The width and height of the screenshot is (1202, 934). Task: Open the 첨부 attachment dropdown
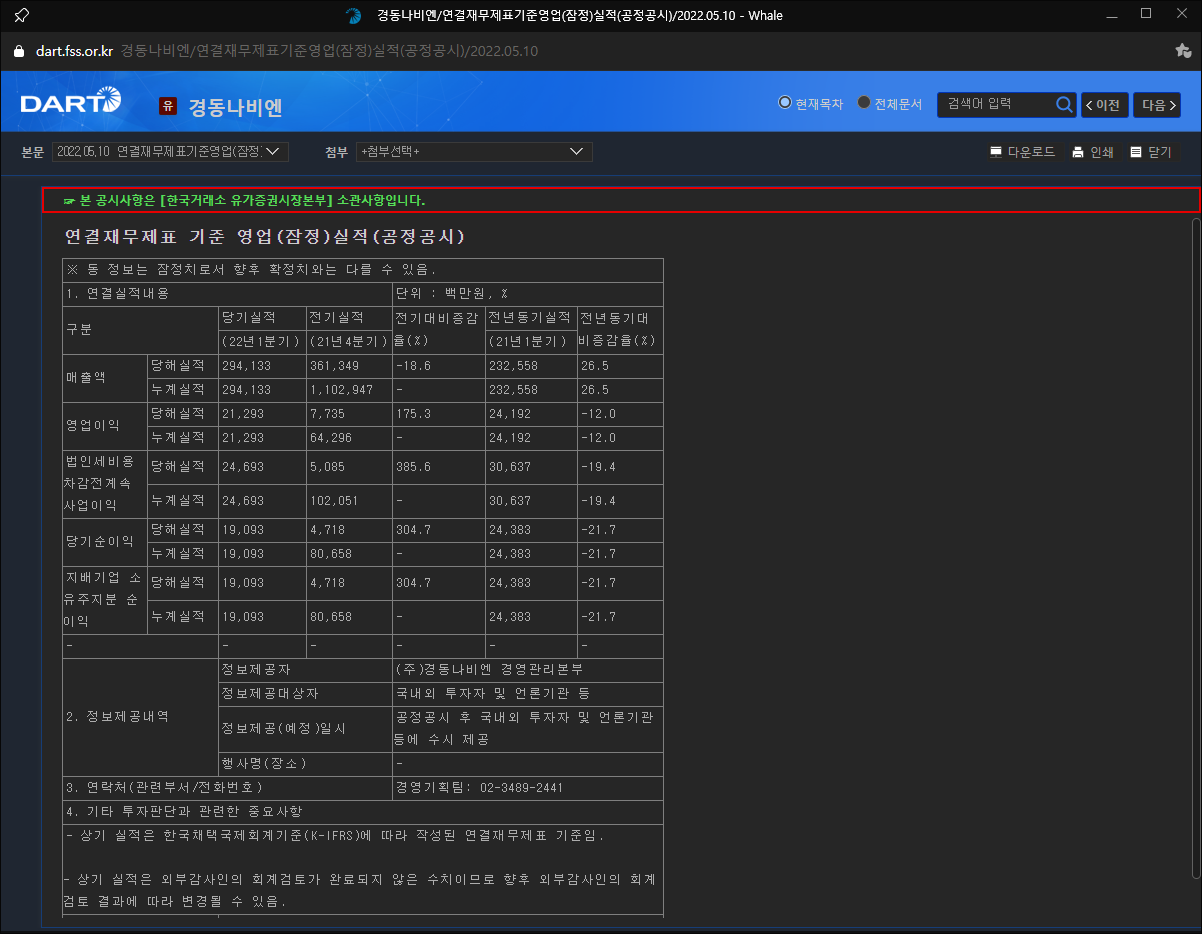[475, 152]
